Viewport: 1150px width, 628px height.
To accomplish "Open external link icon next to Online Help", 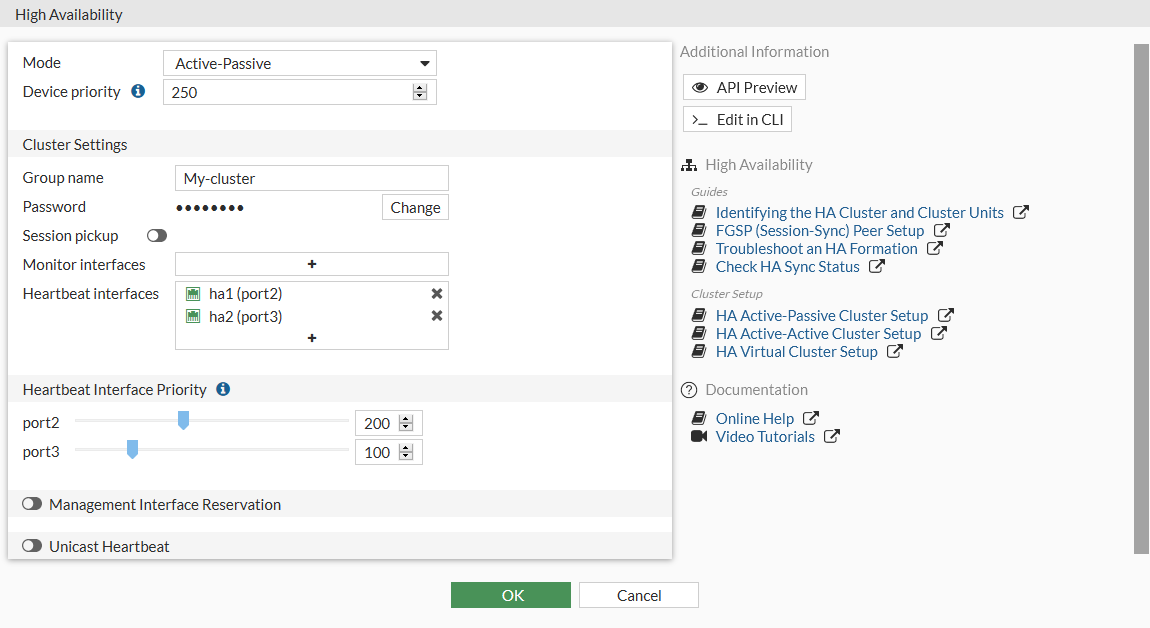I will [811, 419].
